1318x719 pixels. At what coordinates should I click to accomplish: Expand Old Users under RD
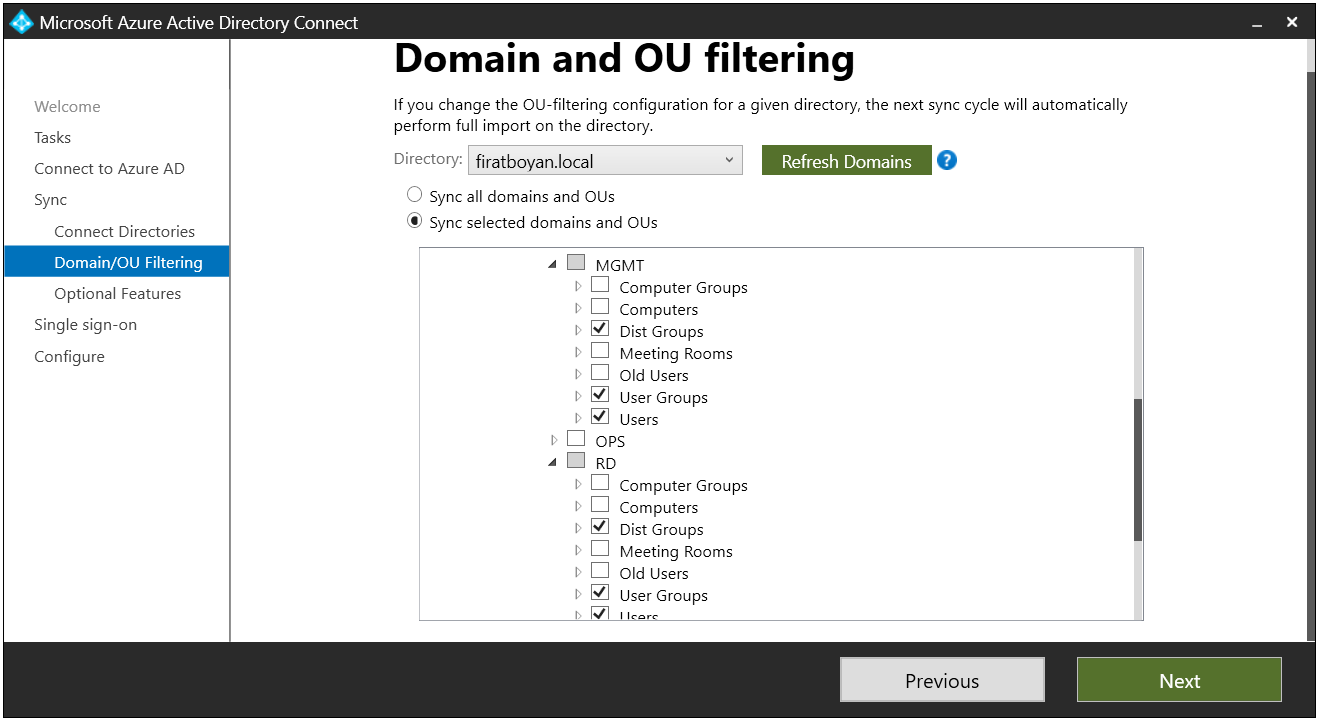577,573
